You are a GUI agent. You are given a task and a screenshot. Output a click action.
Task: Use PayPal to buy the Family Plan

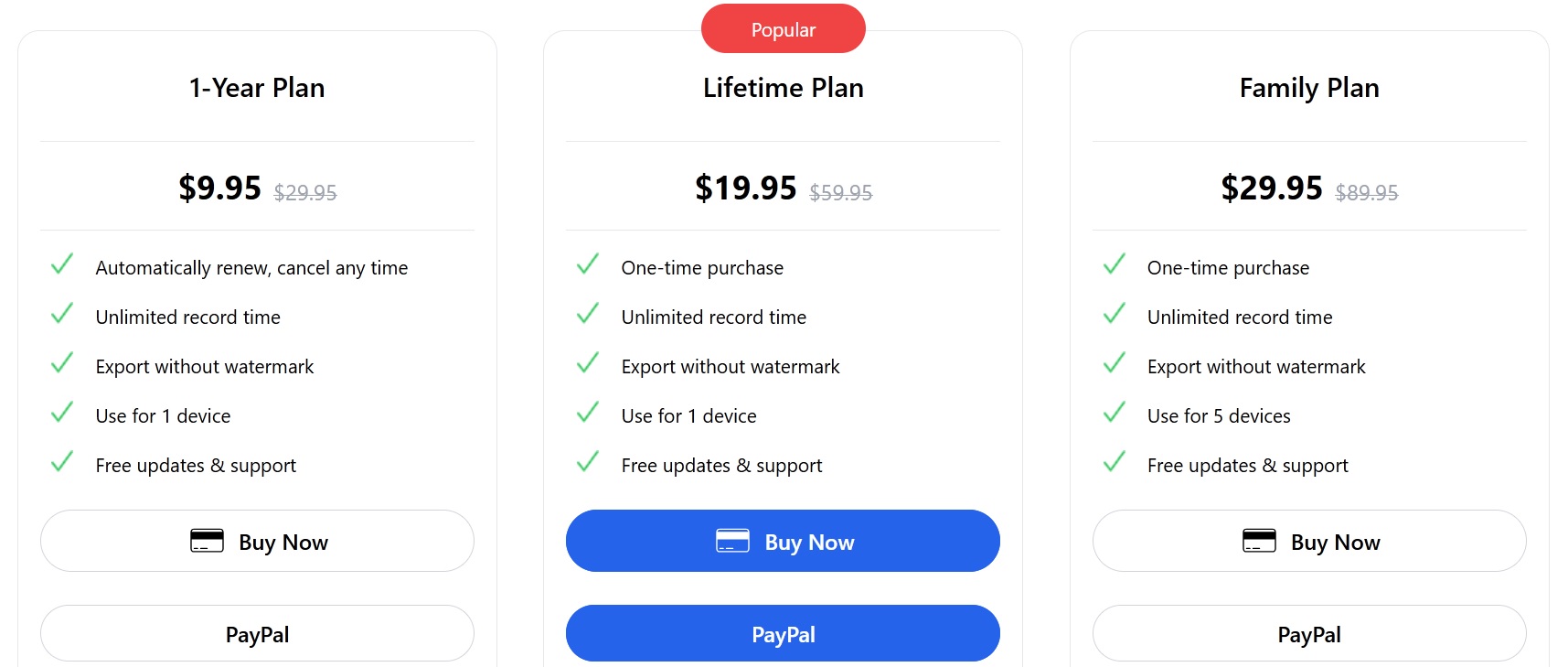click(x=1309, y=633)
